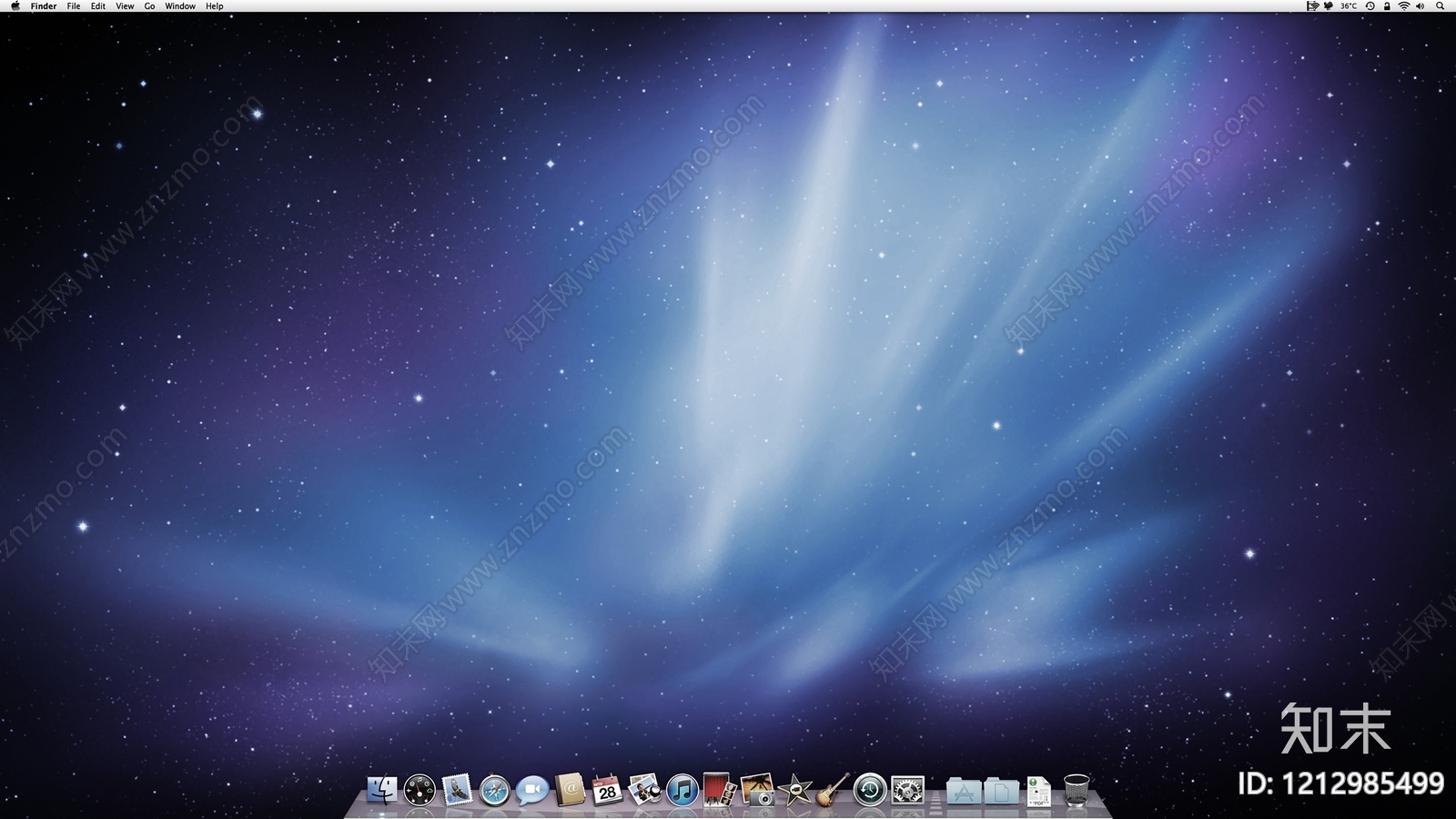
Task: Open Time Machine from the Dock
Action: [870, 790]
